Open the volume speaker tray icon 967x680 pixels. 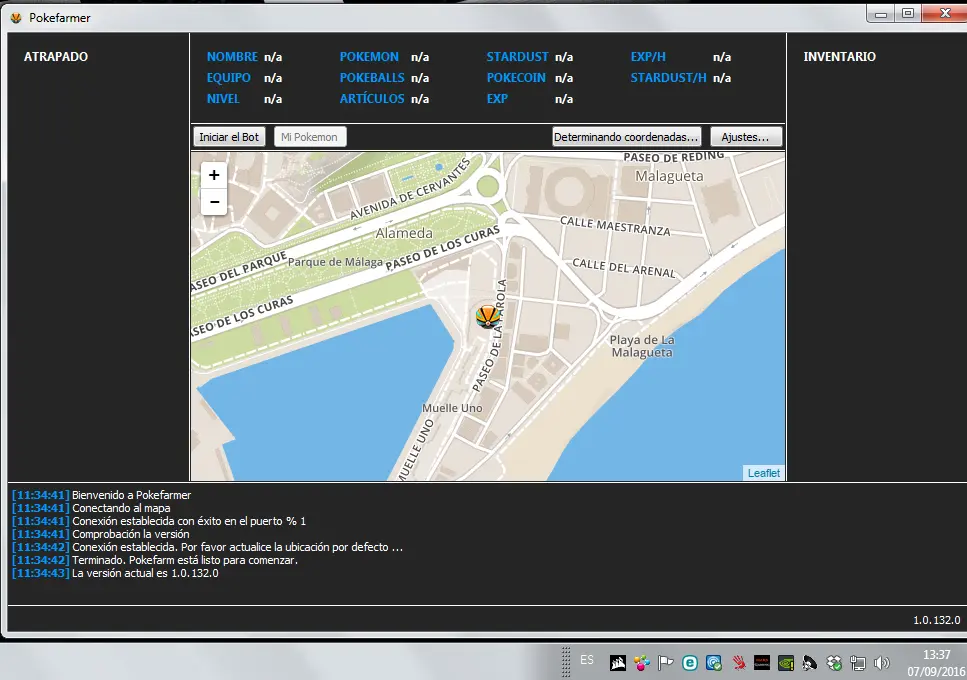pyautogui.click(x=882, y=663)
